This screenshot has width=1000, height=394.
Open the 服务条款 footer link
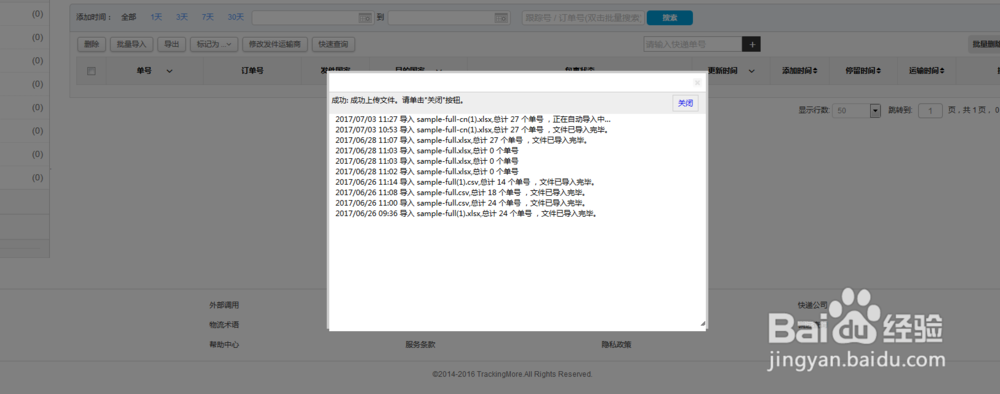[420, 344]
